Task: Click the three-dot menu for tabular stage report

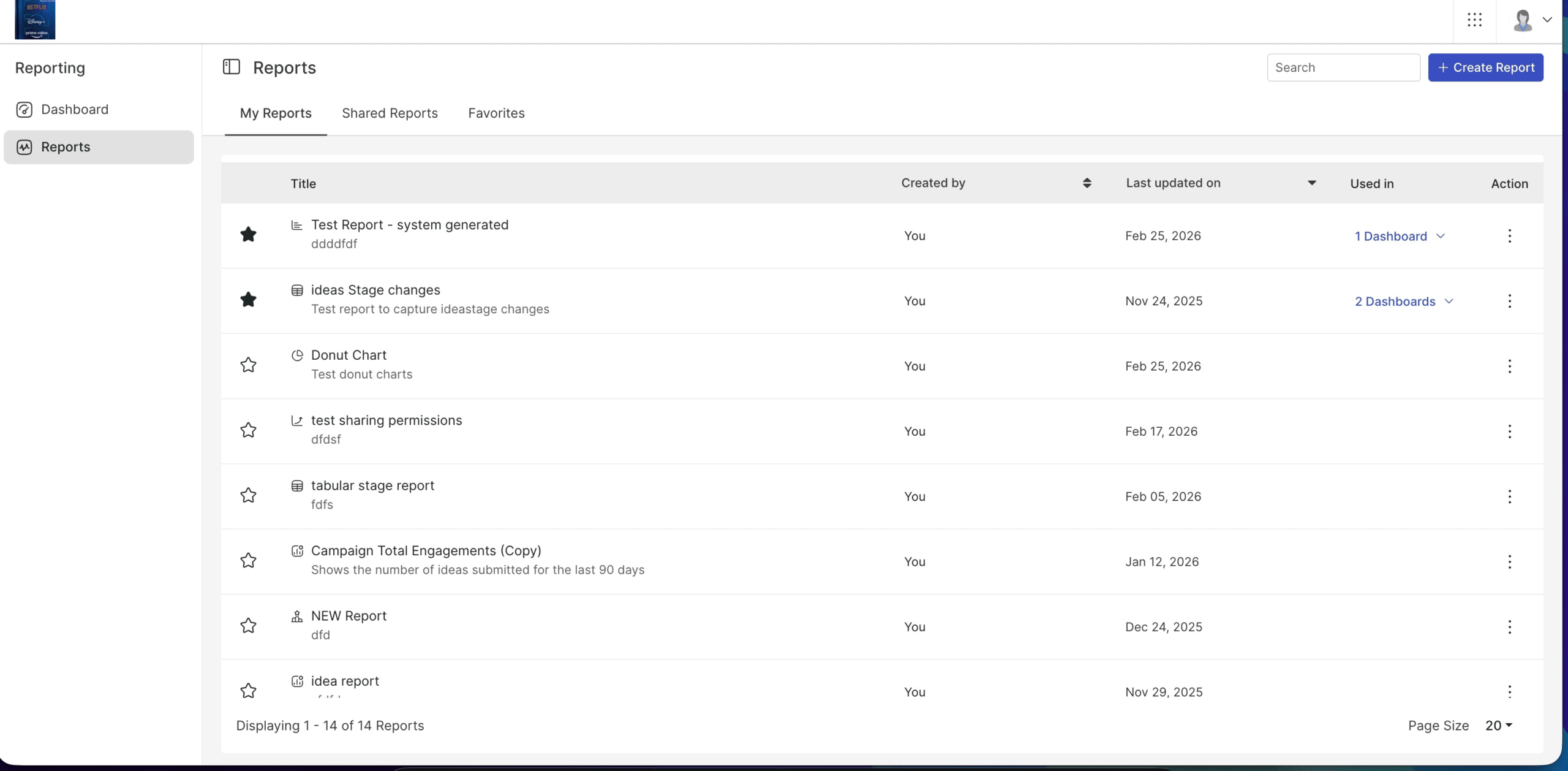Action: point(1509,496)
